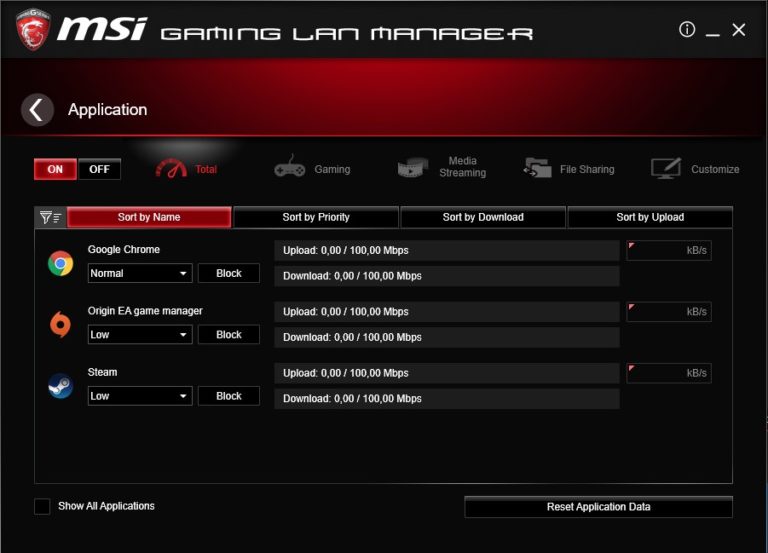
Task: Open Google Chrome priority dropdown set to Normal
Action: pos(140,273)
